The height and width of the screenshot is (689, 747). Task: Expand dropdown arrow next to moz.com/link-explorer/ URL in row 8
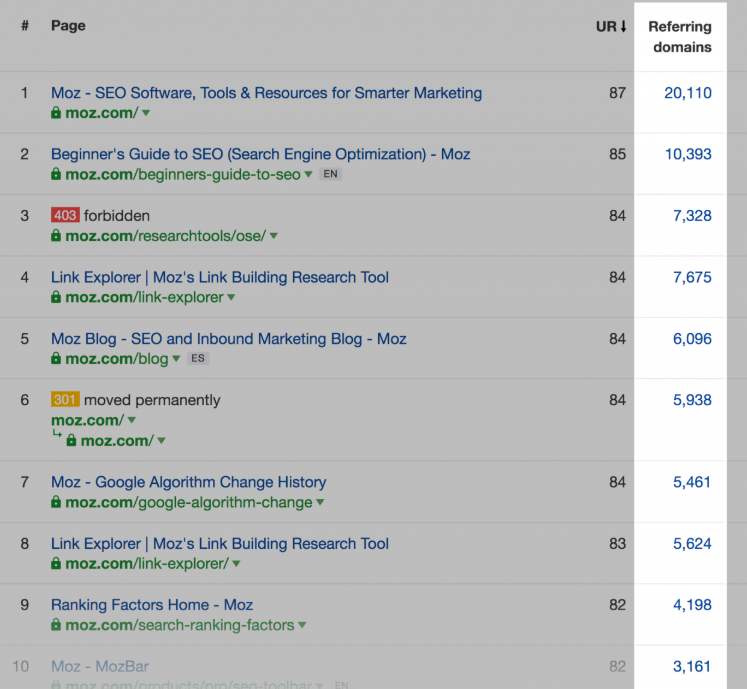[236, 563]
